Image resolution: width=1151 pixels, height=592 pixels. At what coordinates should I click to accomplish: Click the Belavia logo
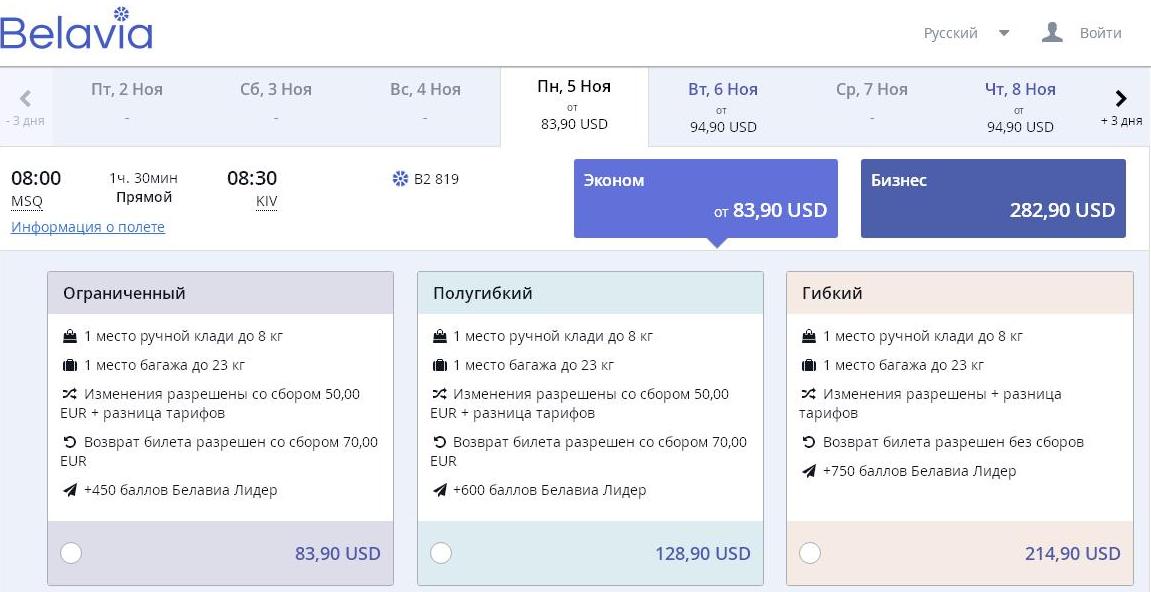click(76, 28)
